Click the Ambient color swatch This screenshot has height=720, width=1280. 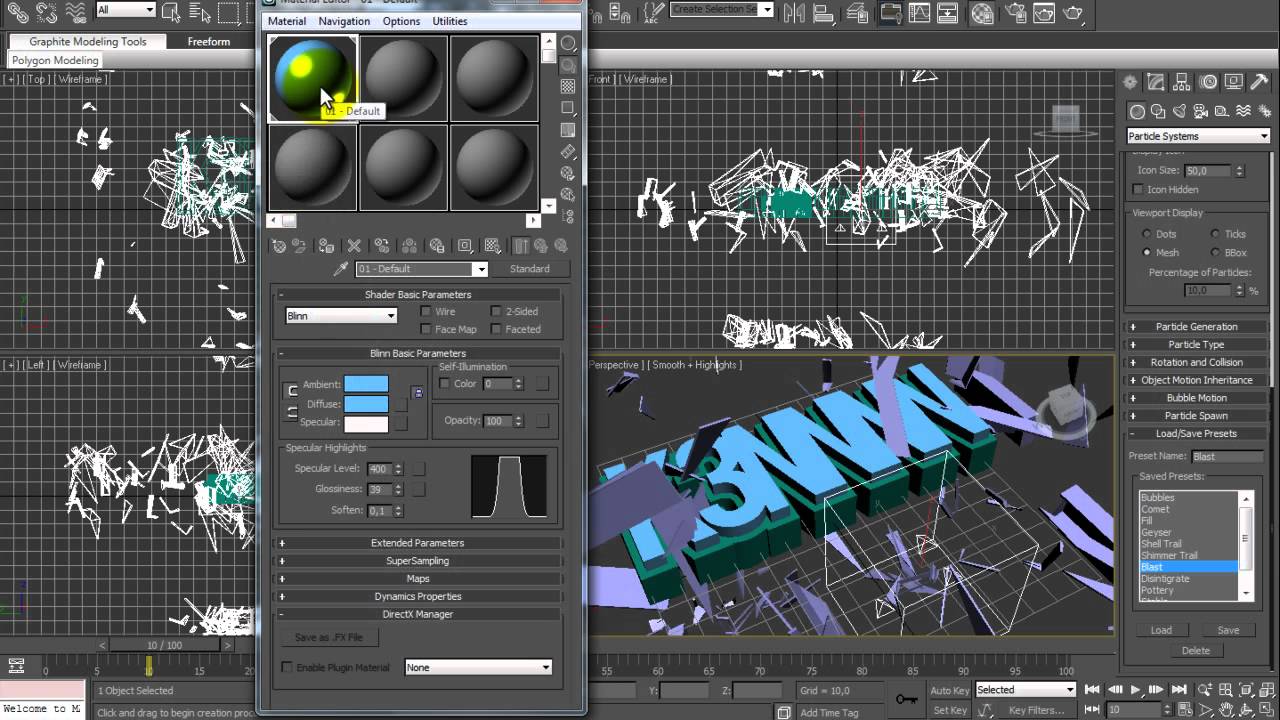click(x=366, y=385)
